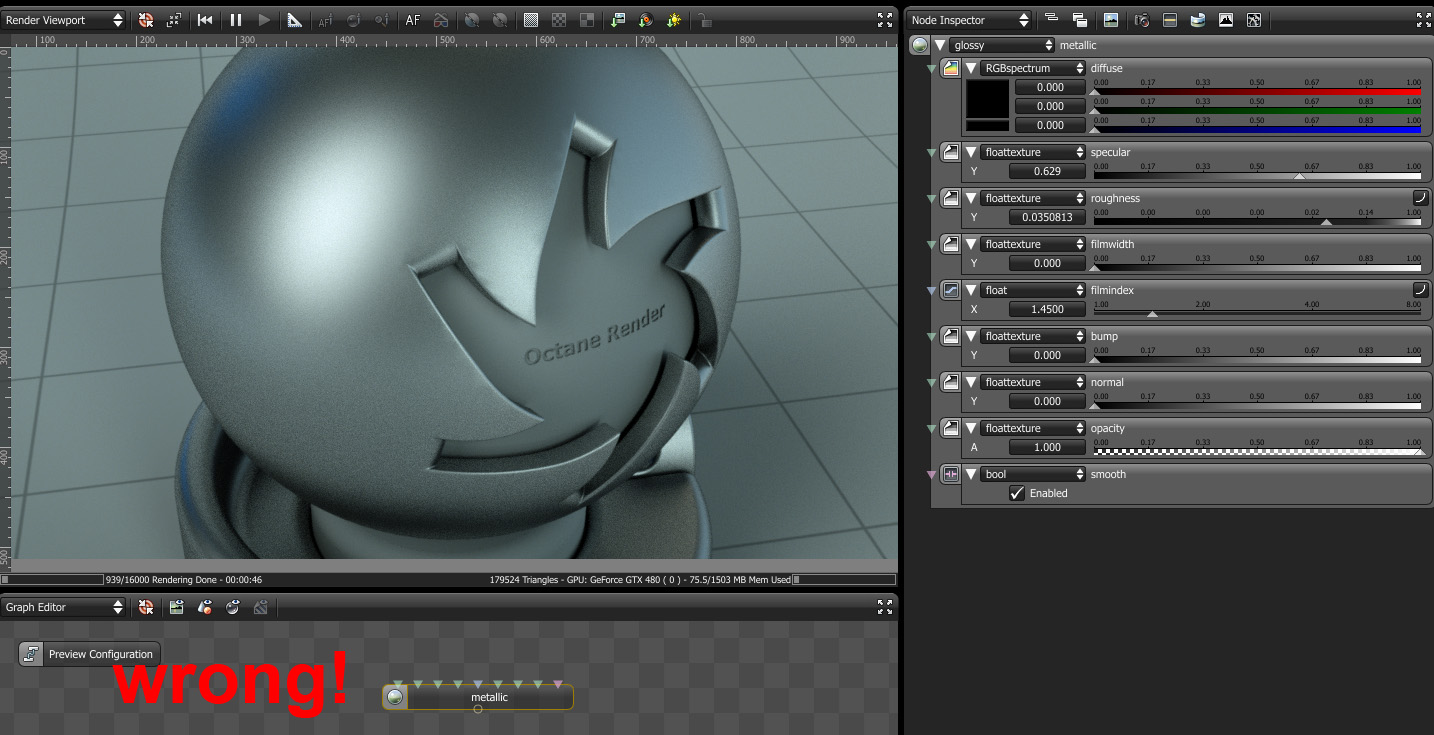Maximize the Graph Editor panel
This screenshot has height=735, width=1434.
[x=885, y=607]
